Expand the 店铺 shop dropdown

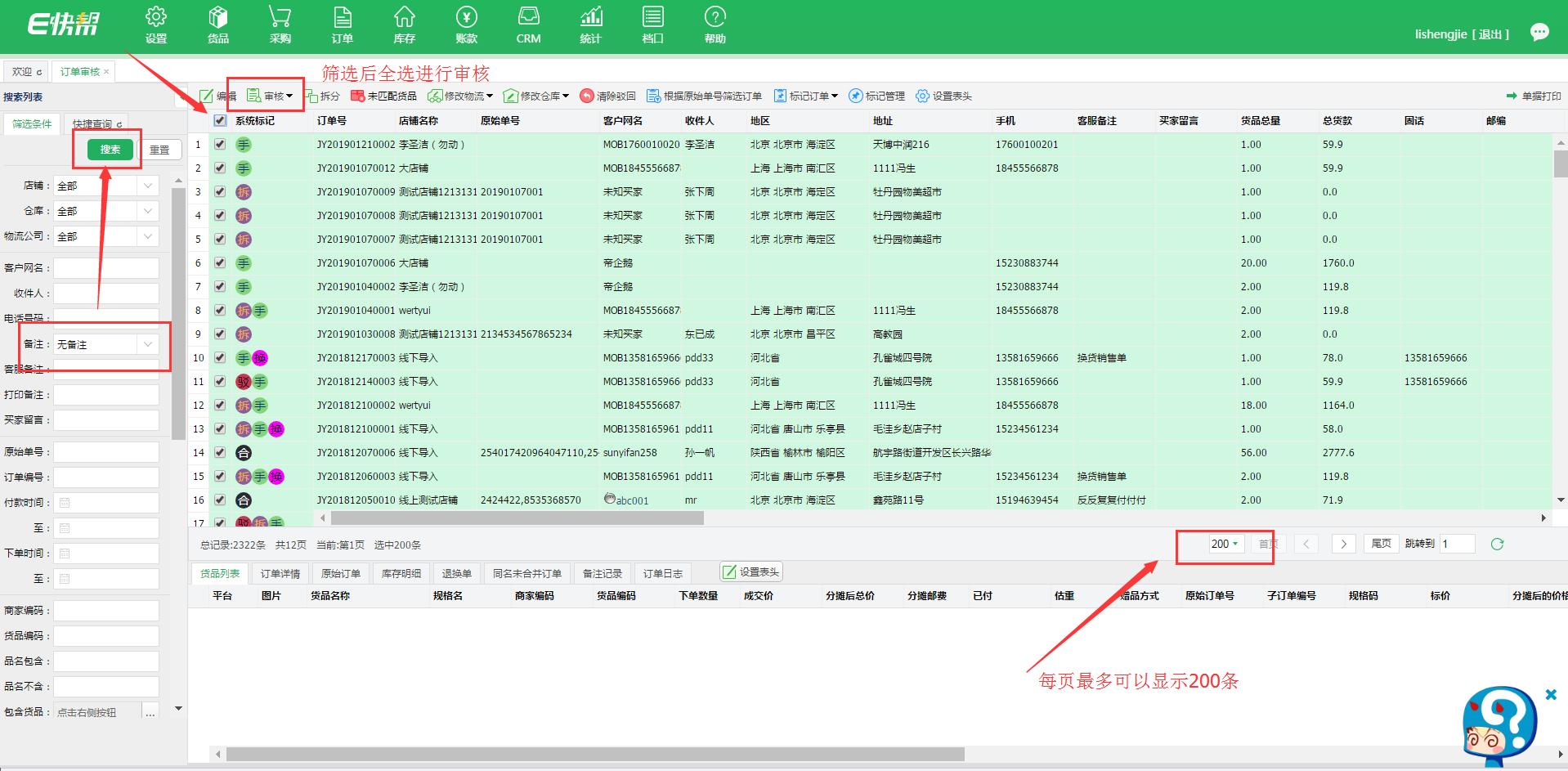[x=148, y=186]
